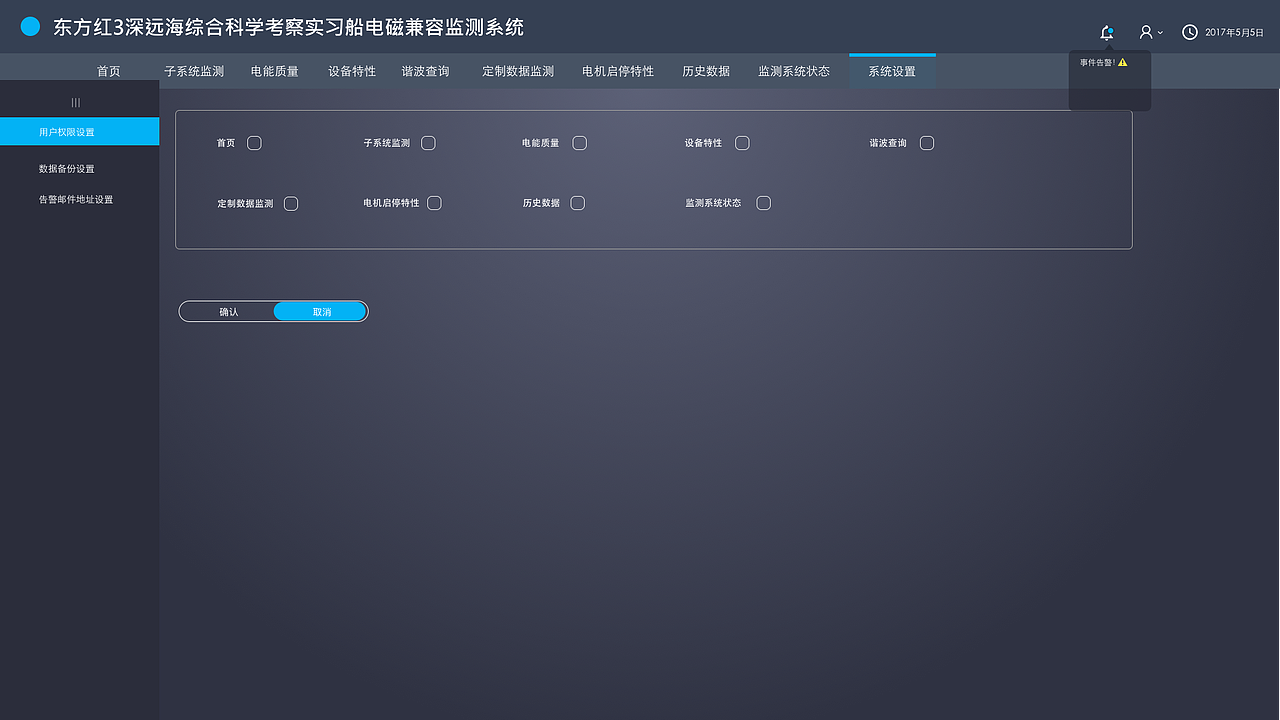The height and width of the screenshot is (720, 1280).
Task: Enable 定制数据监测 permission checkbox
Action: [x=291, y=204]
